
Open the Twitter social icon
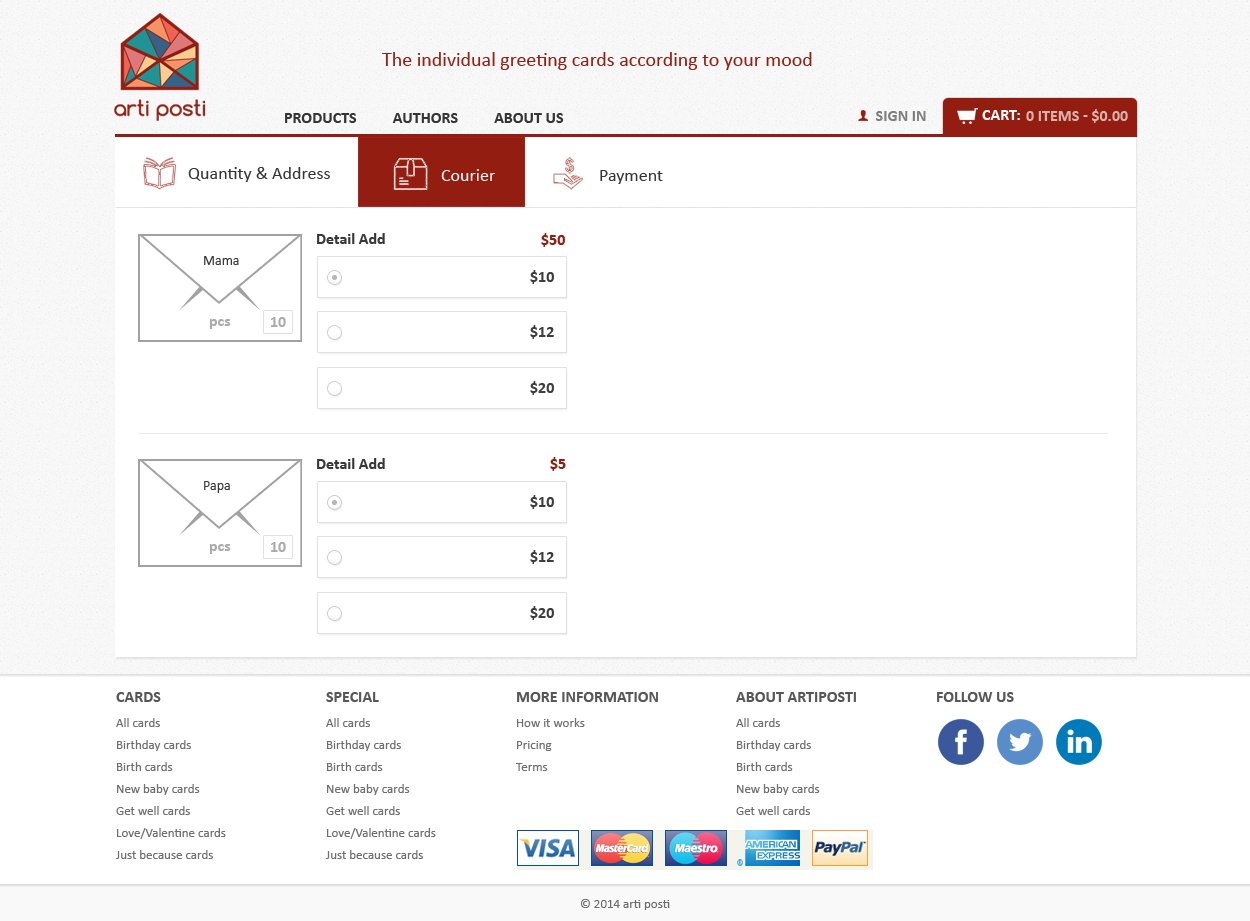tap(1020, 742)
